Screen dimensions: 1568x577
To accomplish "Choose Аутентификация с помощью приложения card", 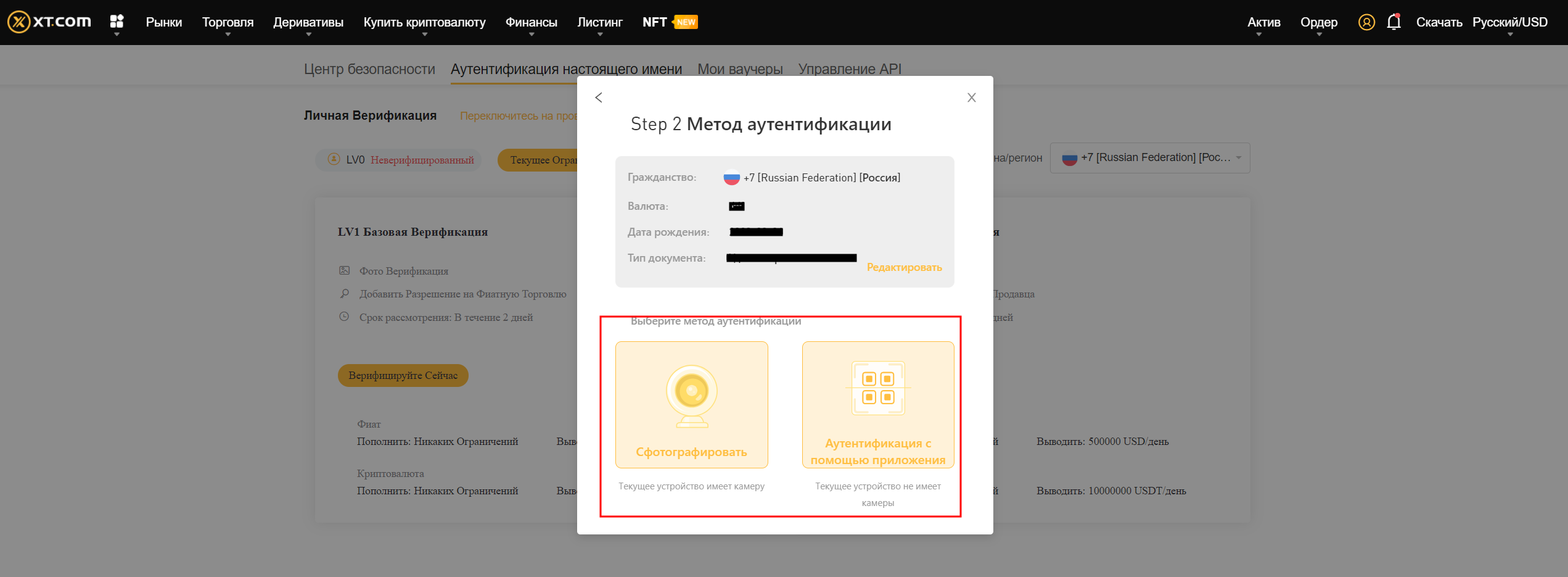I will [x=878, y=405].
